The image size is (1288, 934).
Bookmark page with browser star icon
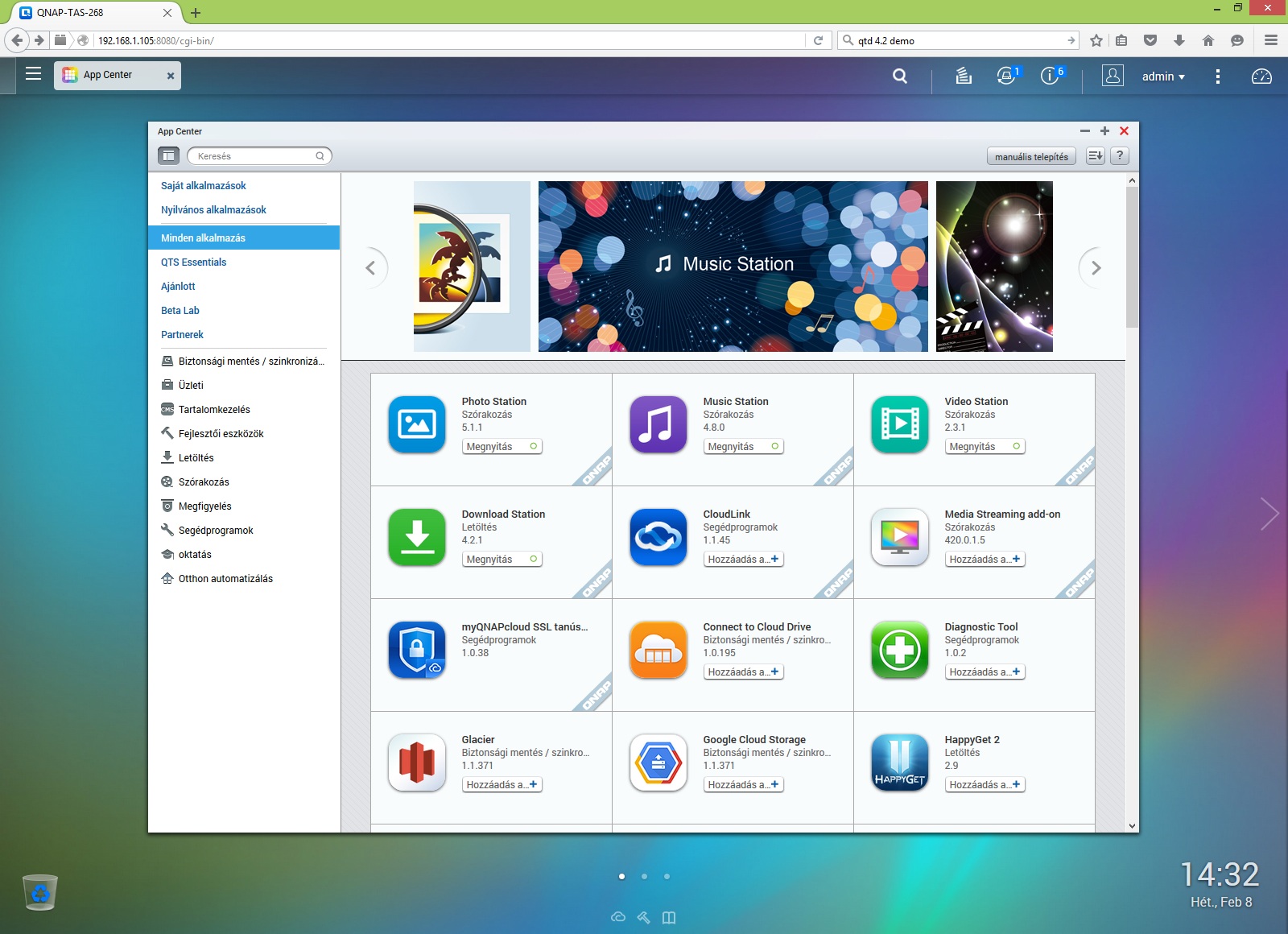click(x=1096, y=40)
